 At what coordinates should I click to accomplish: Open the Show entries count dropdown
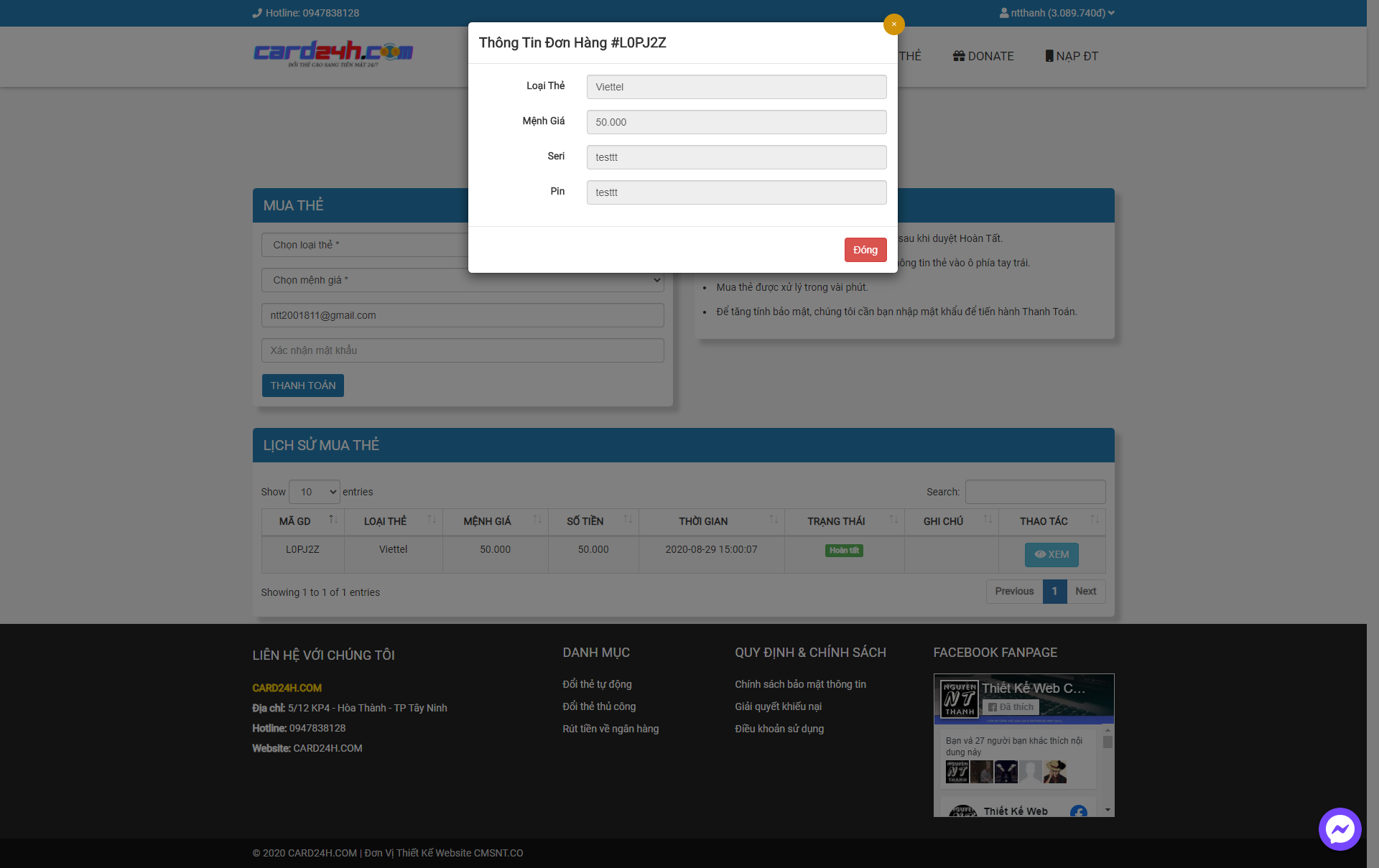click(314, 492)
